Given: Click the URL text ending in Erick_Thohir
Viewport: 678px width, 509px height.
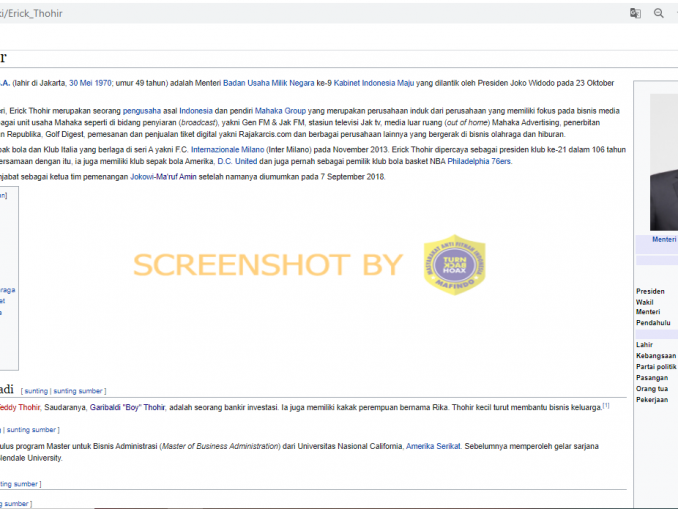Looking at the screenshot, I should (x=31, y=13).
